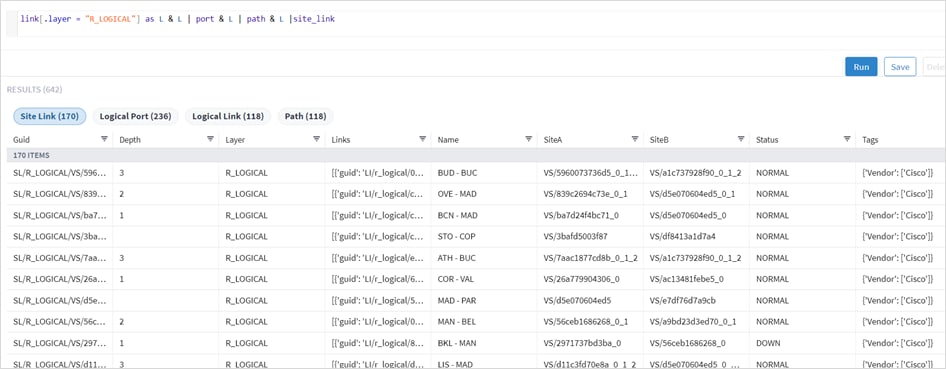The height and width of the screenshot is (369, 946).
Task: Sort by the Depth column header
Action: pyautogui.click(x=130, y=139)
